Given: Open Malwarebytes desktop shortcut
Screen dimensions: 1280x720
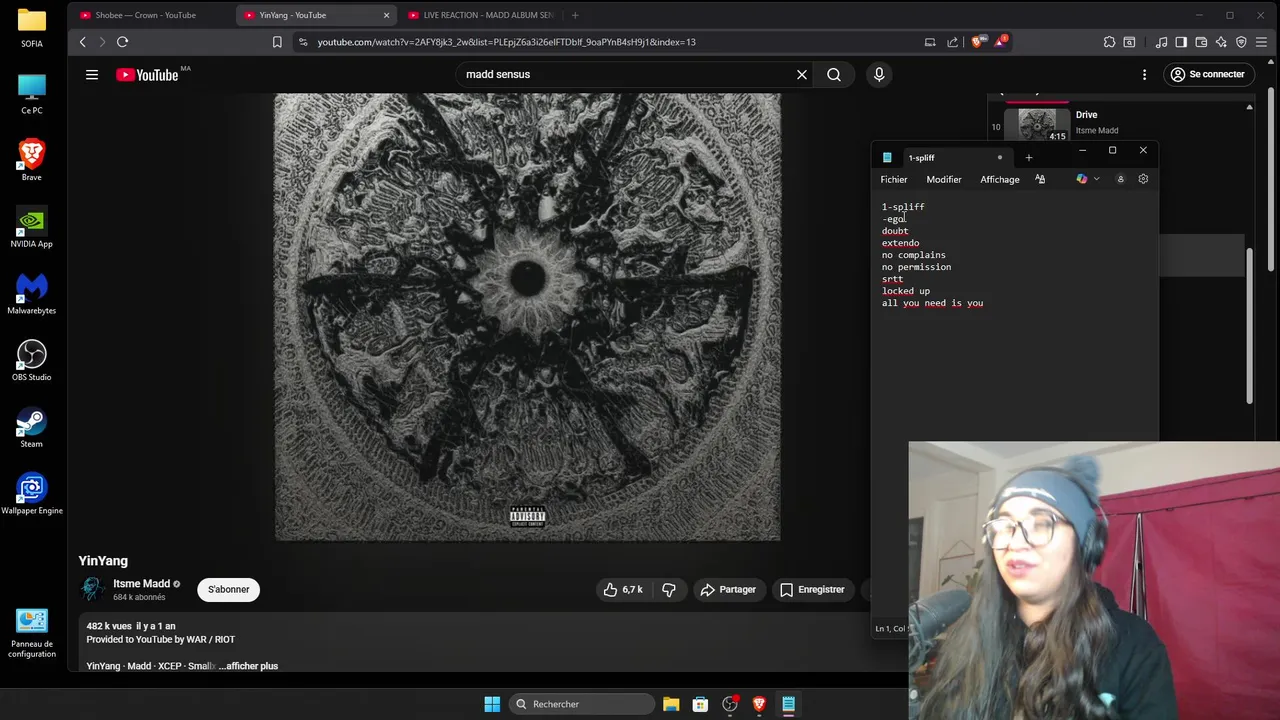Looking at the screenshot, I should 32,294.
